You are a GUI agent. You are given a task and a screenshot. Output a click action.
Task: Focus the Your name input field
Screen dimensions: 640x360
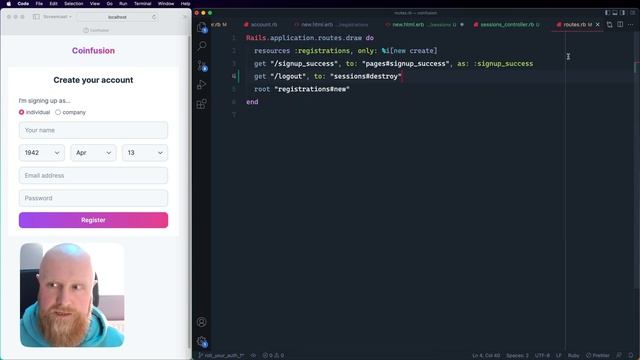point(93,130)
